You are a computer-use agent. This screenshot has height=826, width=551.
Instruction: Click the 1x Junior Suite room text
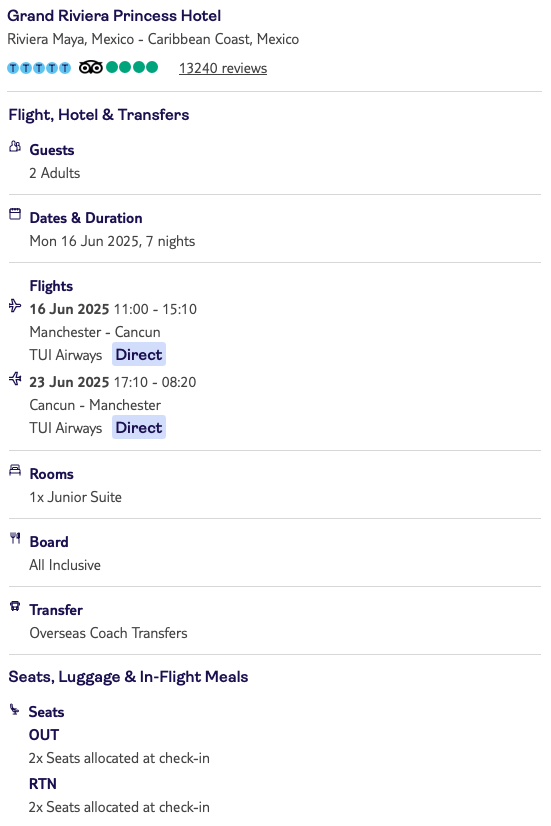pos(75,497)
